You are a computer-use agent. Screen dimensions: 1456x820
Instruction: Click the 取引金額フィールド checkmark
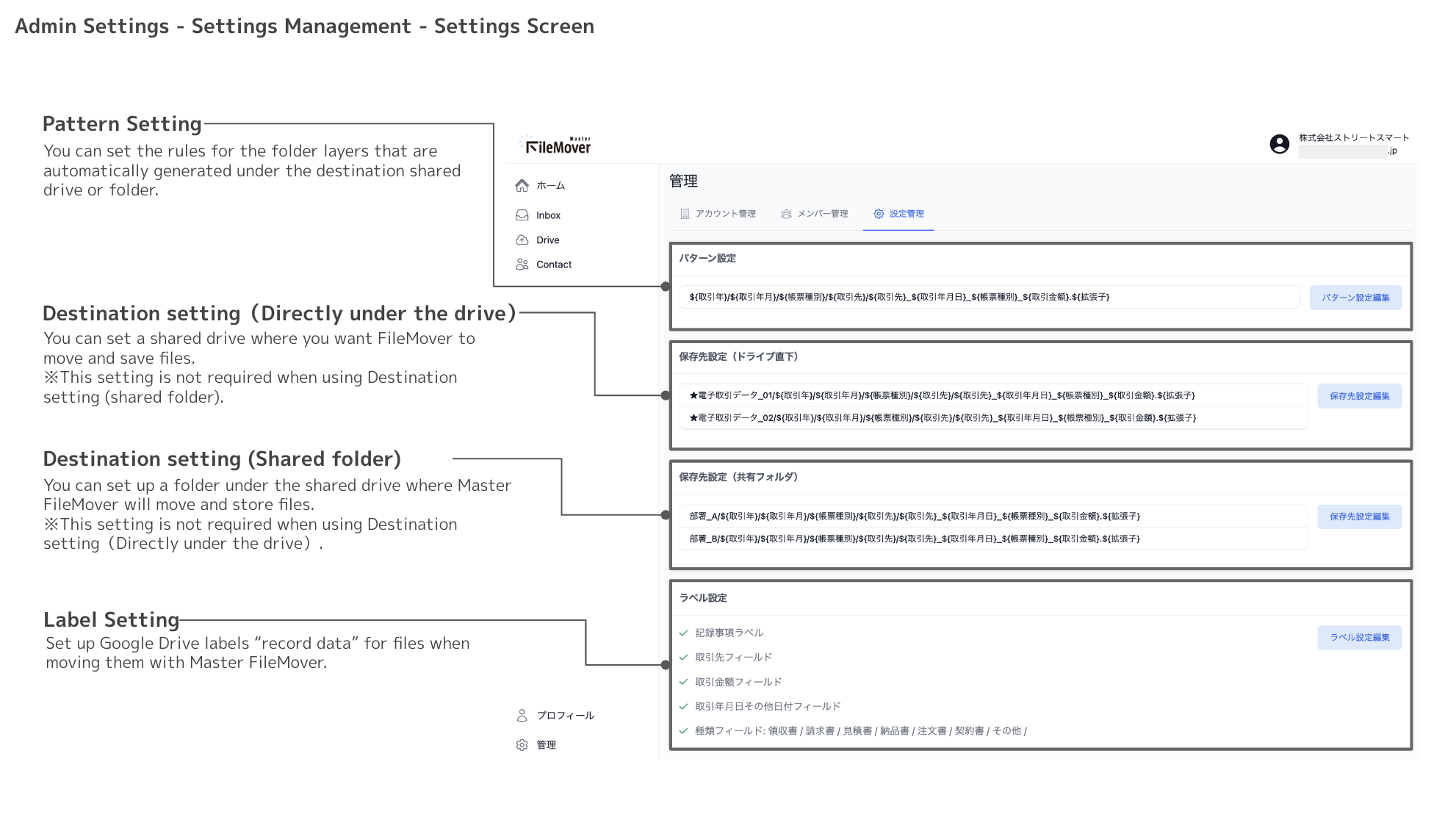(x=684, y=682)
